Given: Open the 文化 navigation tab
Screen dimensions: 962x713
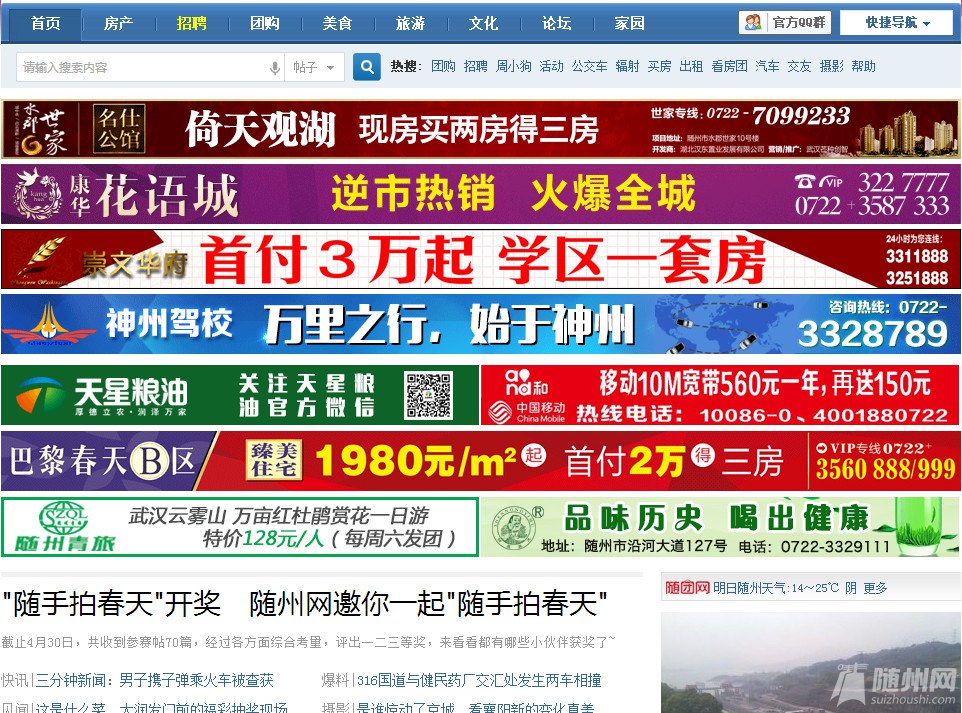Looking at the screenshot, I should click(483, 23).
